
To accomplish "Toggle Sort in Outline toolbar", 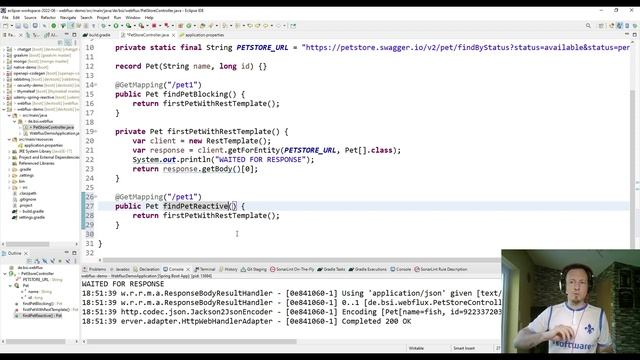I will click(x=37, y=261).
